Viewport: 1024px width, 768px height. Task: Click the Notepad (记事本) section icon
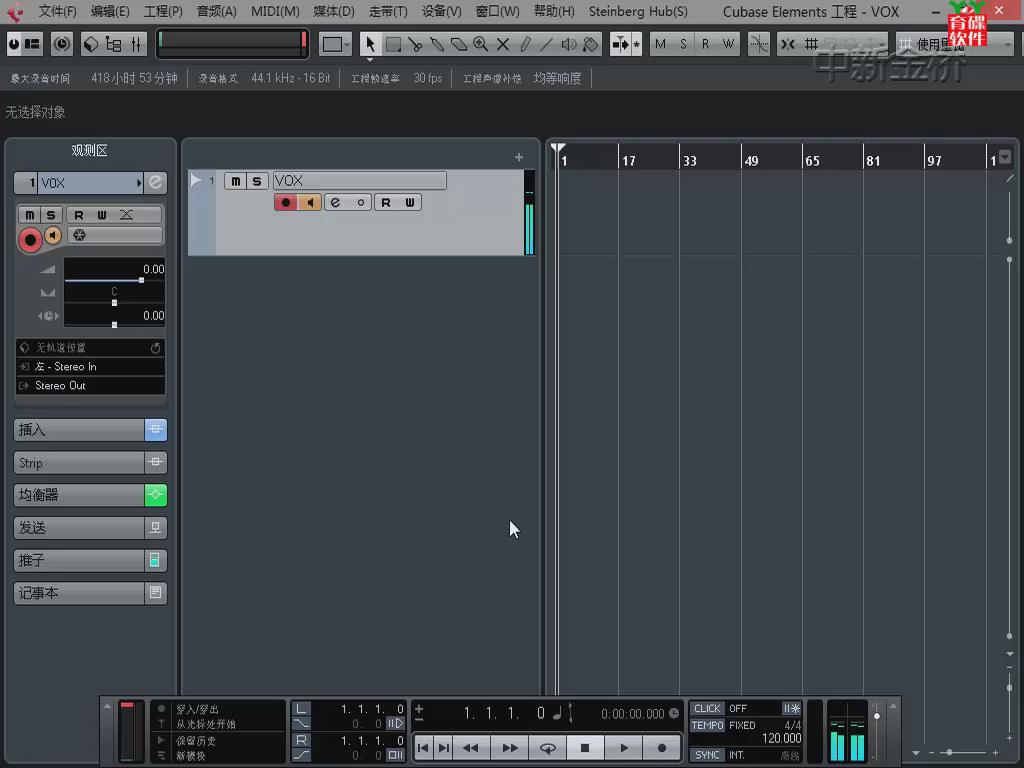pos(155,593)
